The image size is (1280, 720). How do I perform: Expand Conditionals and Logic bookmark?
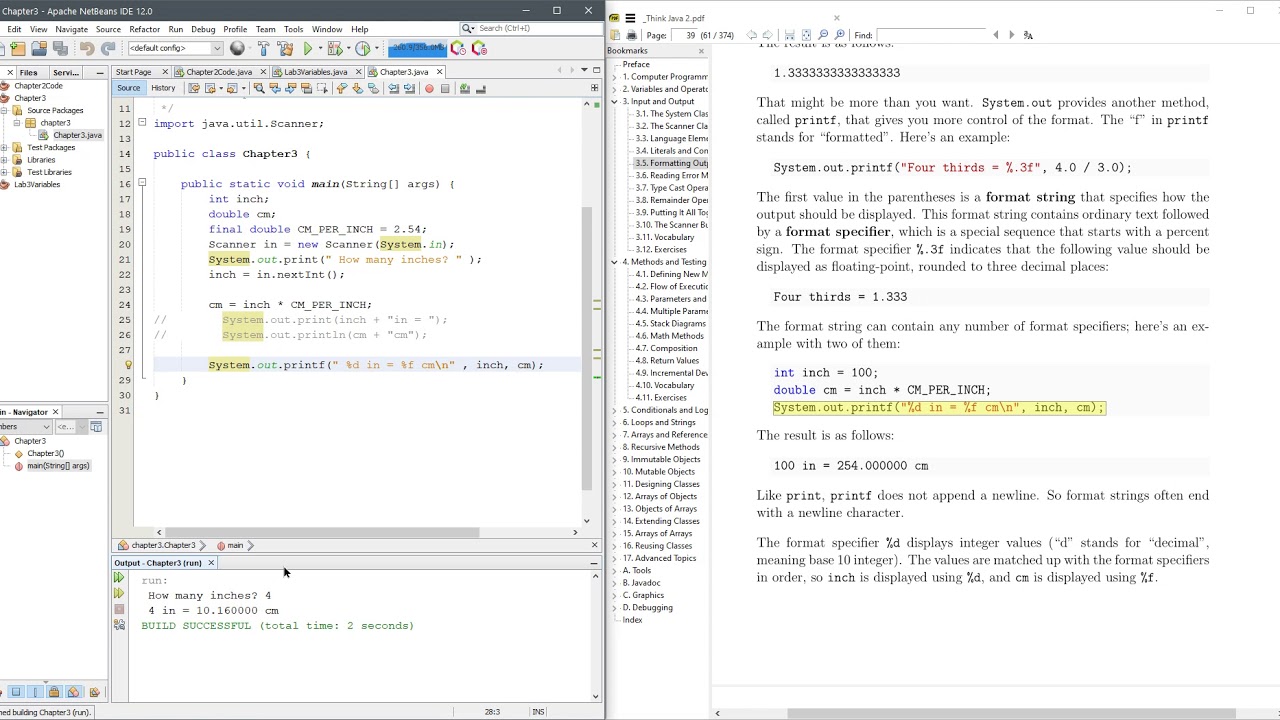[x=615, y=410]
